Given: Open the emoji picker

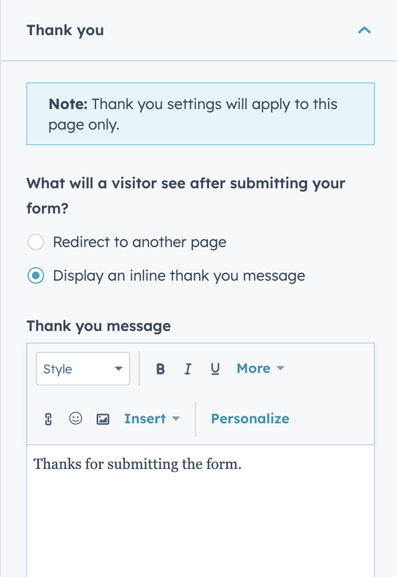Looking at the screenshot, I should pos(75,418).
